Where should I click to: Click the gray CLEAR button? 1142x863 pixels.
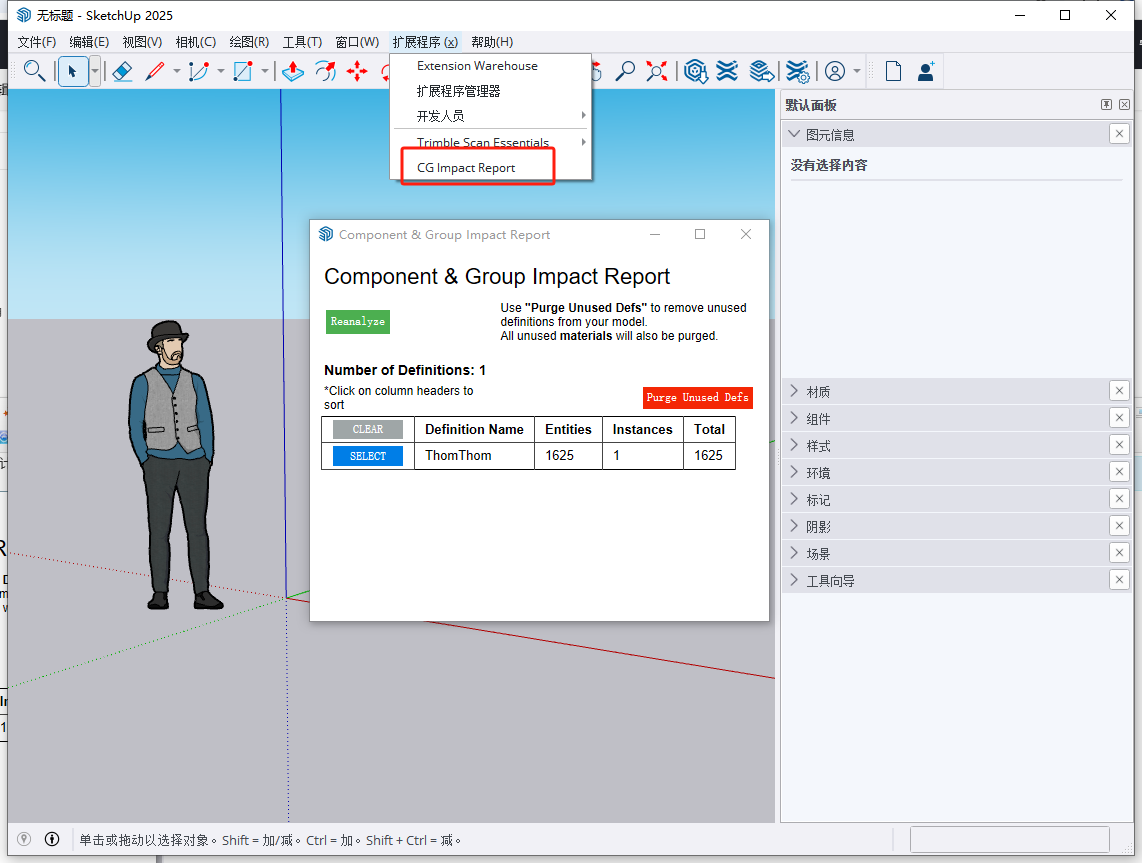[368, 430]
